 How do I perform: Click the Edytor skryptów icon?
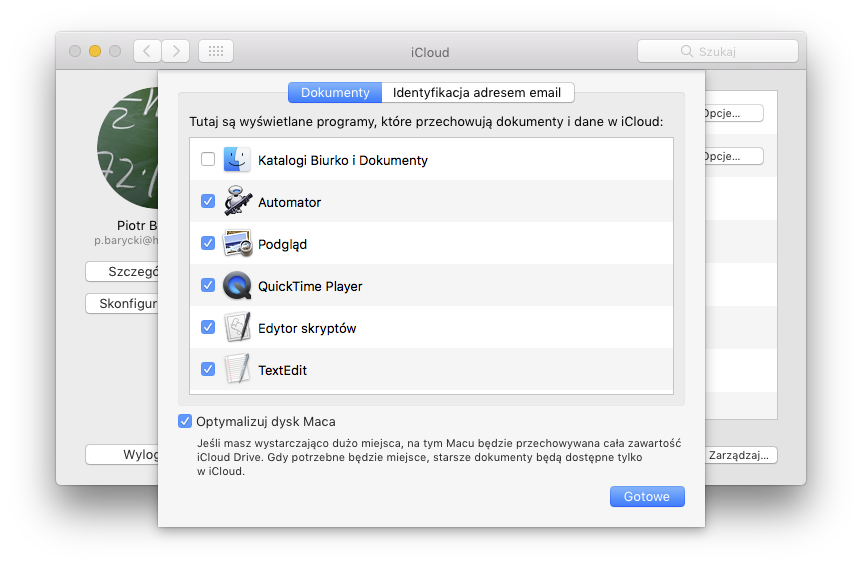click(237, 327)
